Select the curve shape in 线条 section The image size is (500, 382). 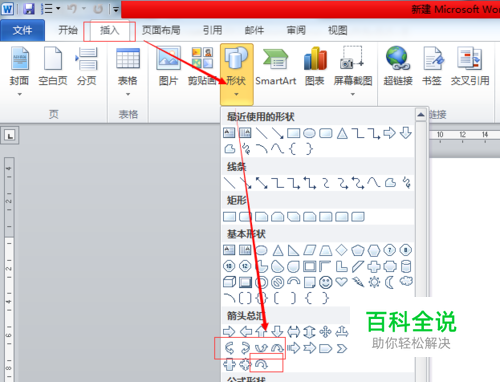[x=373, y=183]
